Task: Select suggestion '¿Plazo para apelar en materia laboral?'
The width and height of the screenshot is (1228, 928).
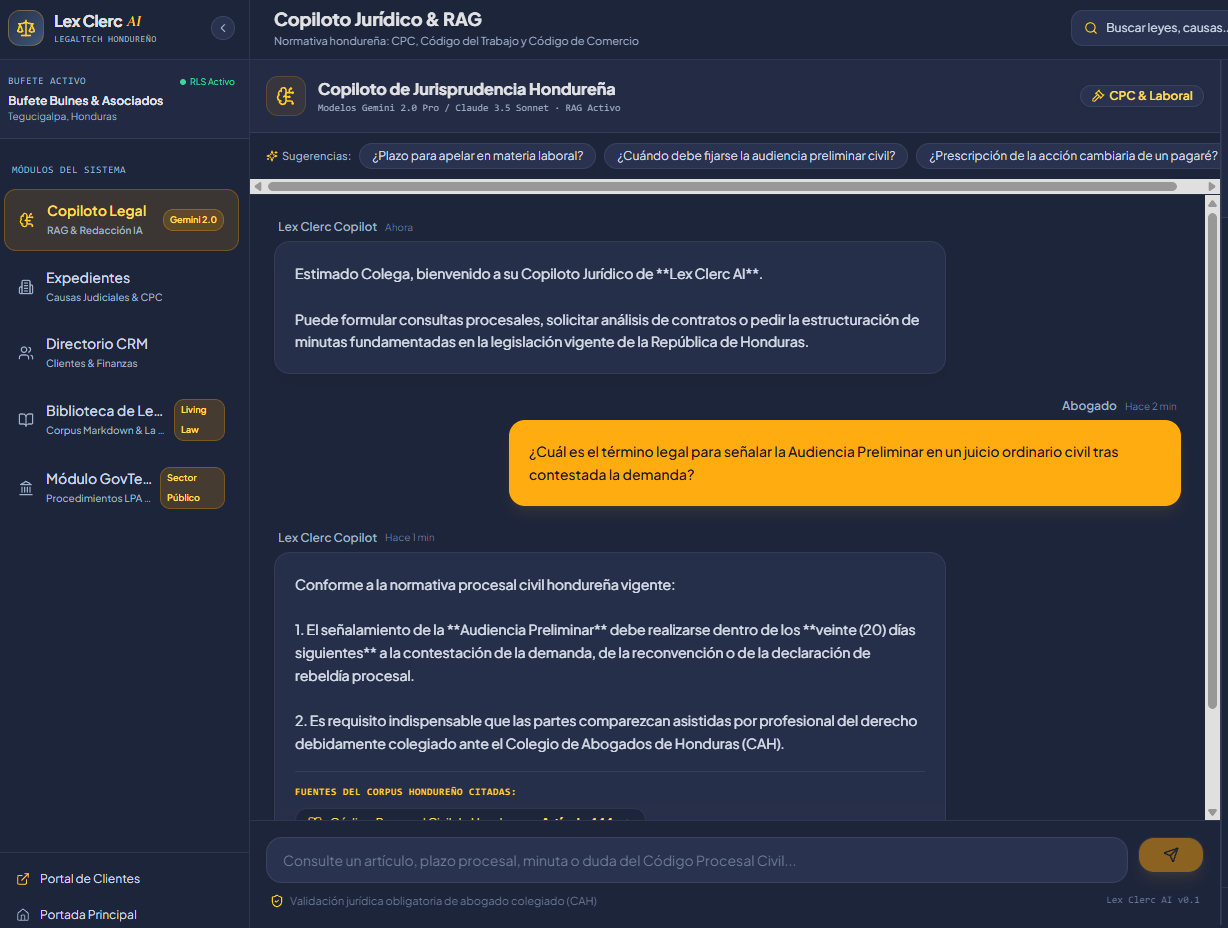Action: (x=478, y=156)
